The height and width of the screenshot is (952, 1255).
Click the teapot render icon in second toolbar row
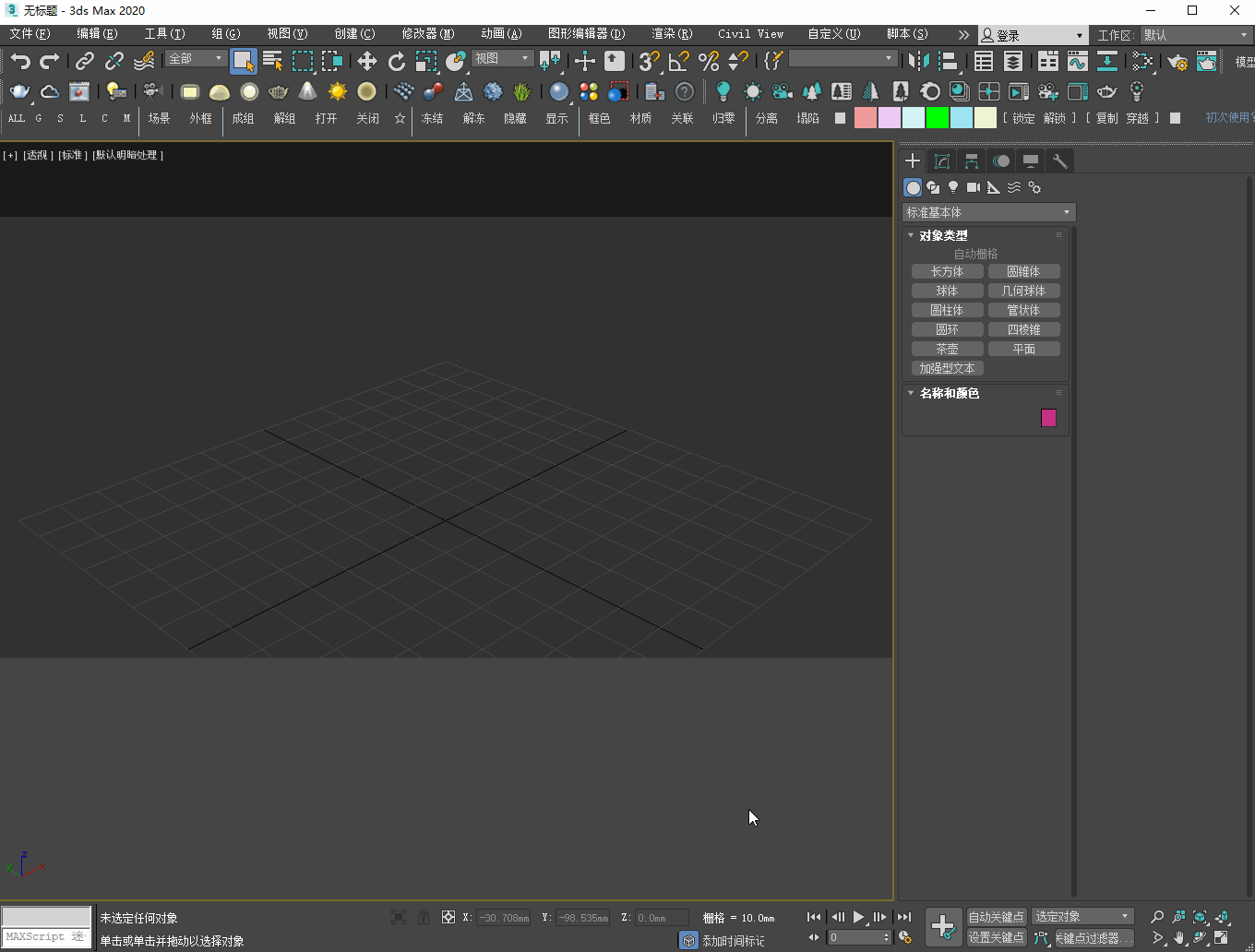19,91
